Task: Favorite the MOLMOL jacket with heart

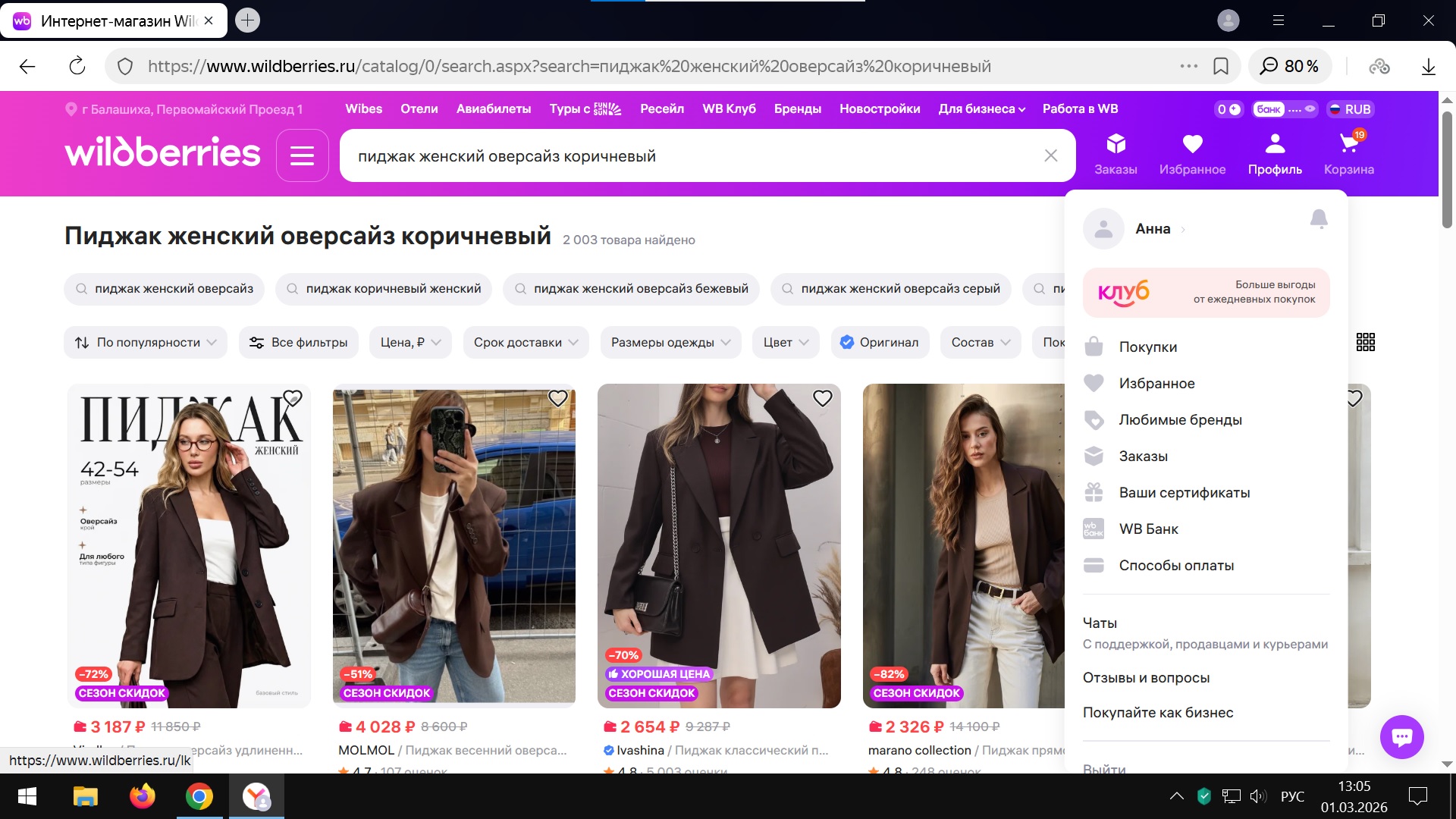Action: pos(557,398)
